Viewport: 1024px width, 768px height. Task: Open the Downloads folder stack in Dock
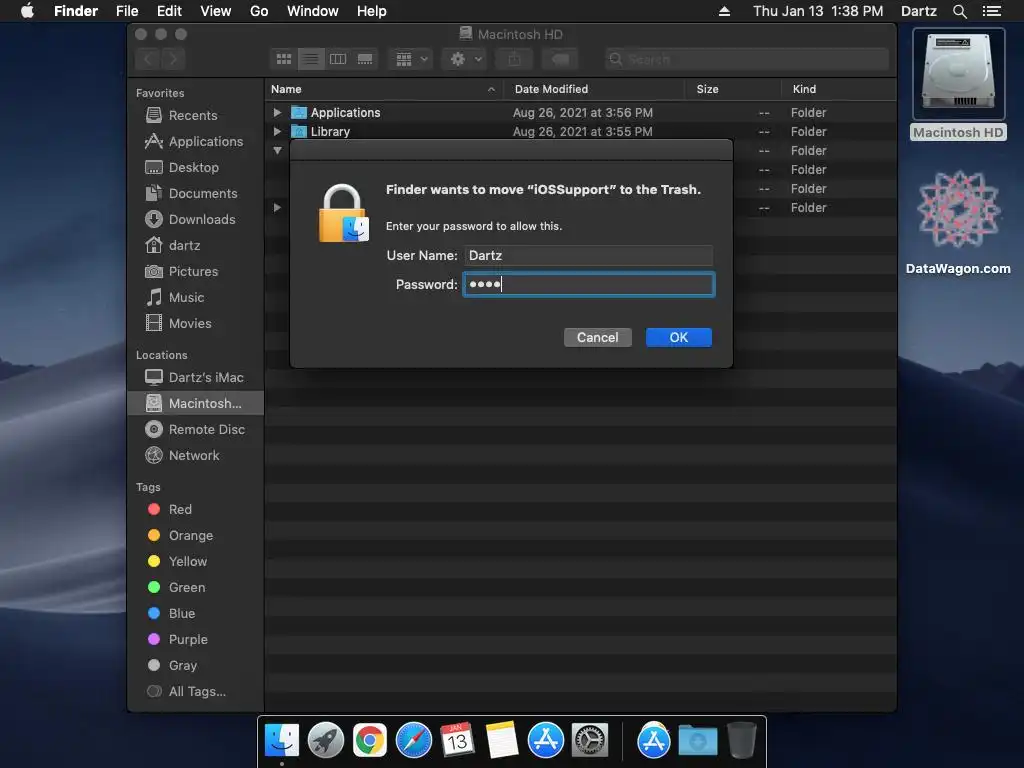[697, 740]
